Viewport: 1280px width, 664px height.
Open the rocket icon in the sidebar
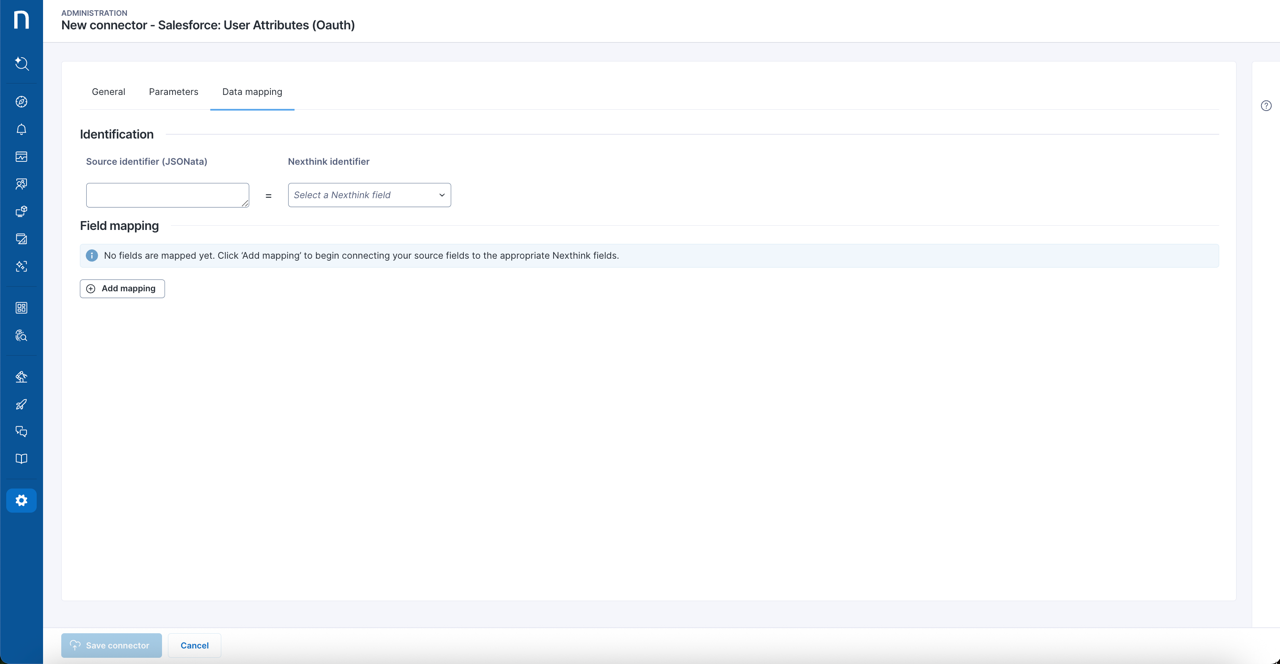coord(21,404)
